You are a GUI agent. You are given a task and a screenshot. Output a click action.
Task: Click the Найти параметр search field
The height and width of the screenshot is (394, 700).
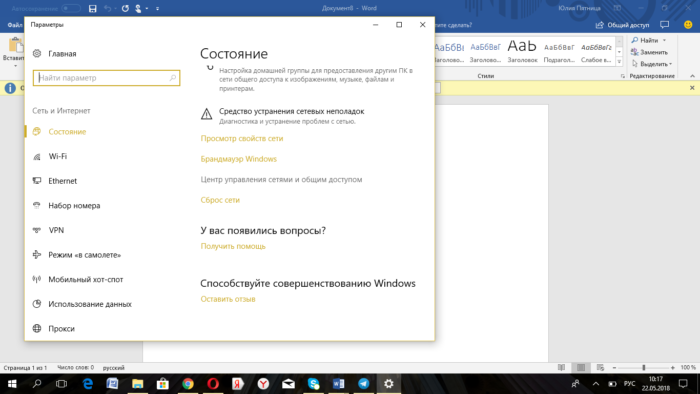click(x=106, y=78)
